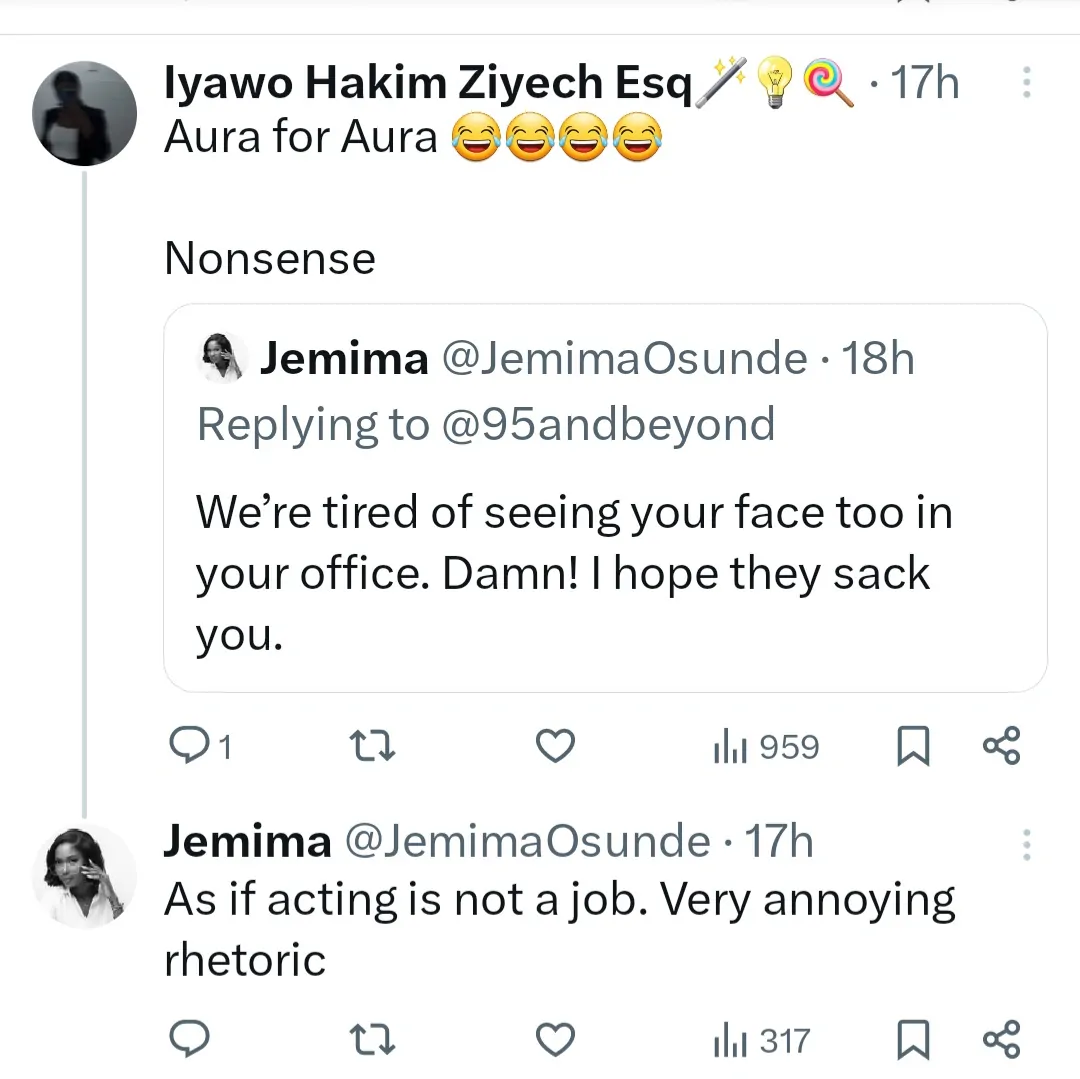The height and width of the screenshot is (1079, 1080).
Task: Share the "Aura for Aura" tweet
Action: (x=1001, y=747)
